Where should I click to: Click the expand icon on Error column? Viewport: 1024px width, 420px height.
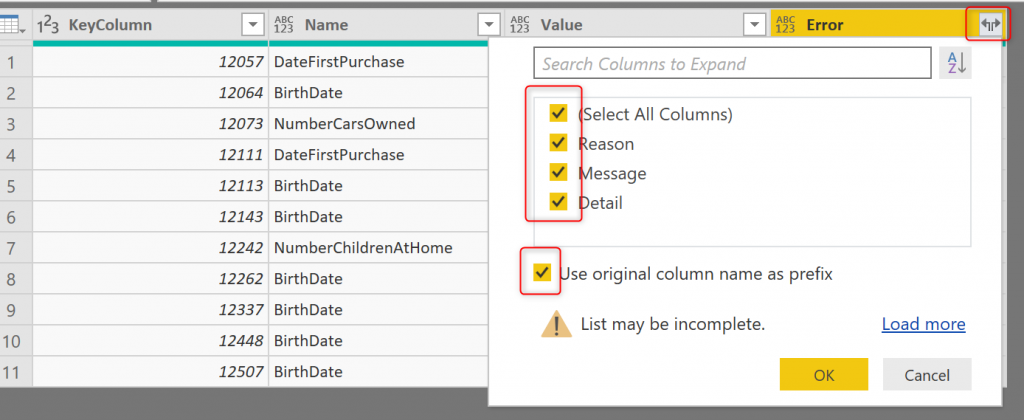point(989,25)
